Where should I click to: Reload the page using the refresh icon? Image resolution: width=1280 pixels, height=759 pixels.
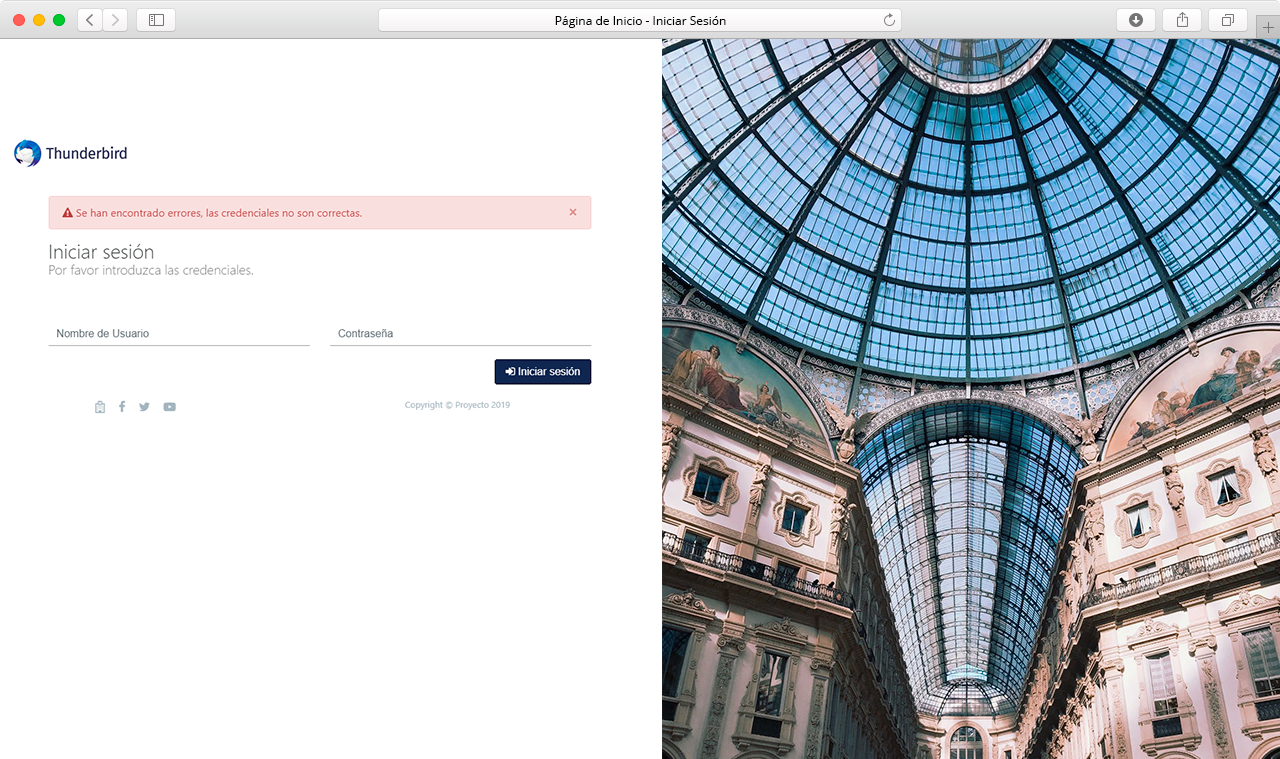888,19
